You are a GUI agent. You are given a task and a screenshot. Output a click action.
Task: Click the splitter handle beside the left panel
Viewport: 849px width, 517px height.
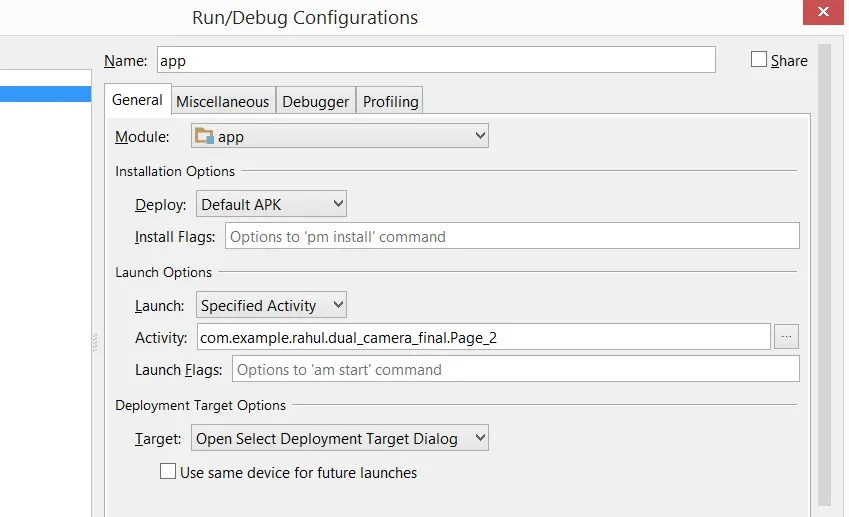click(95, 342)
